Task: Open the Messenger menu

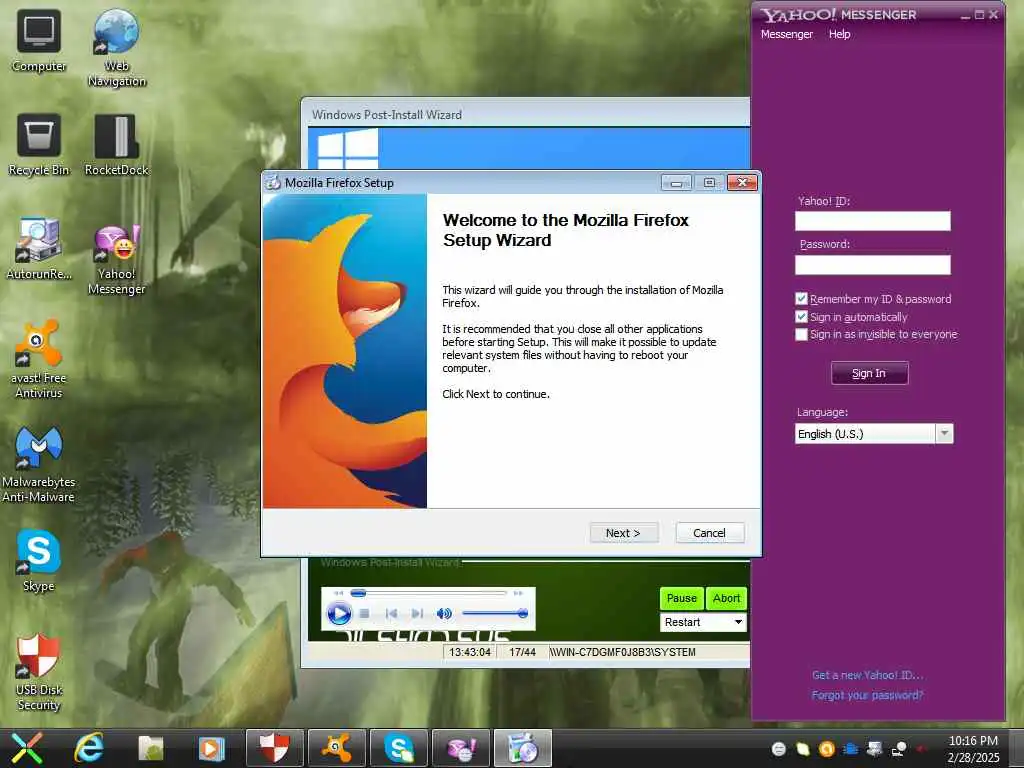Action: pyautogui.click(x=786, y=34)
